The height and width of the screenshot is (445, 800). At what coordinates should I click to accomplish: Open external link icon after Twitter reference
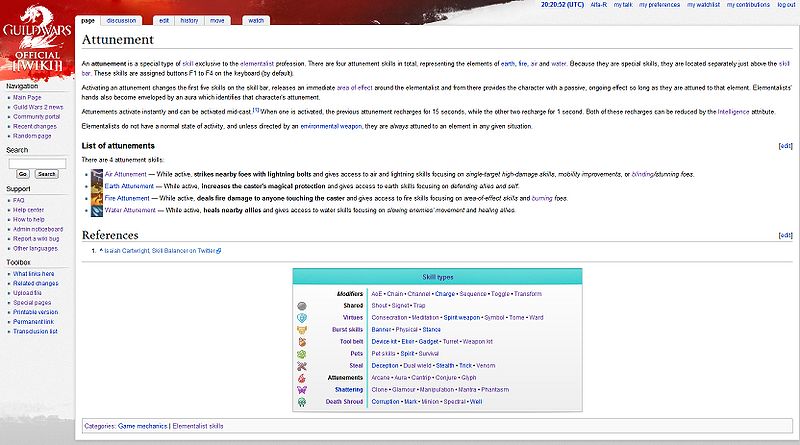219,251
